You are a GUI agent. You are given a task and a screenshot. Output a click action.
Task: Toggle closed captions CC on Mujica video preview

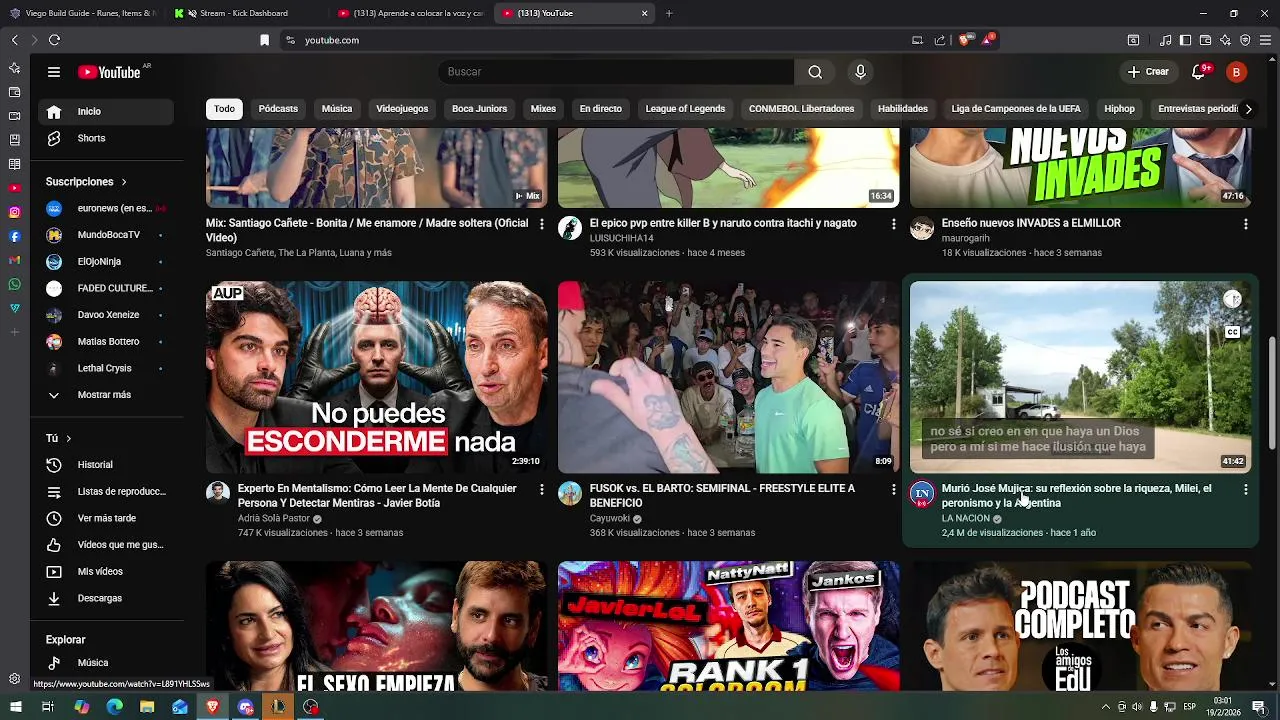point(1232,332)
